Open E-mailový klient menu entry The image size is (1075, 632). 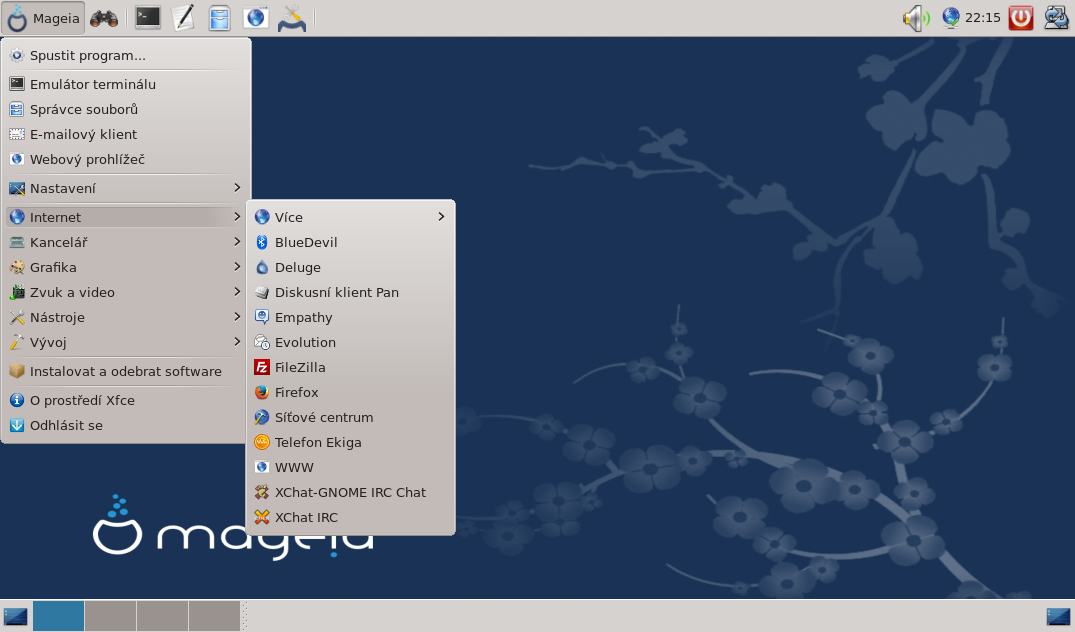click(126, 134)
